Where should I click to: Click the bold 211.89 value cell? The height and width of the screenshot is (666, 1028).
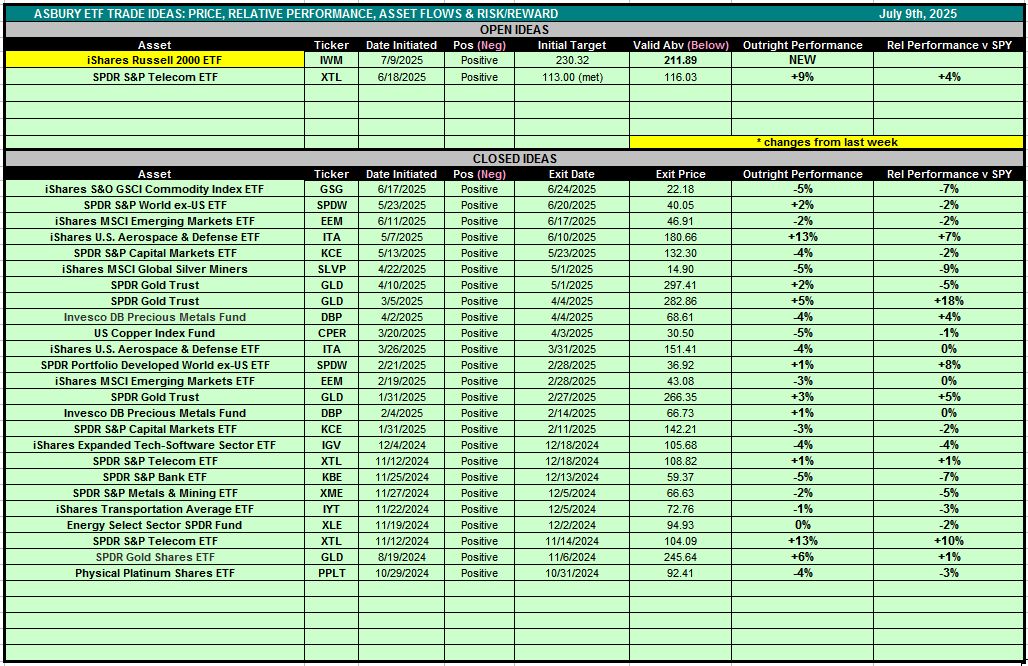coord(680,60)
